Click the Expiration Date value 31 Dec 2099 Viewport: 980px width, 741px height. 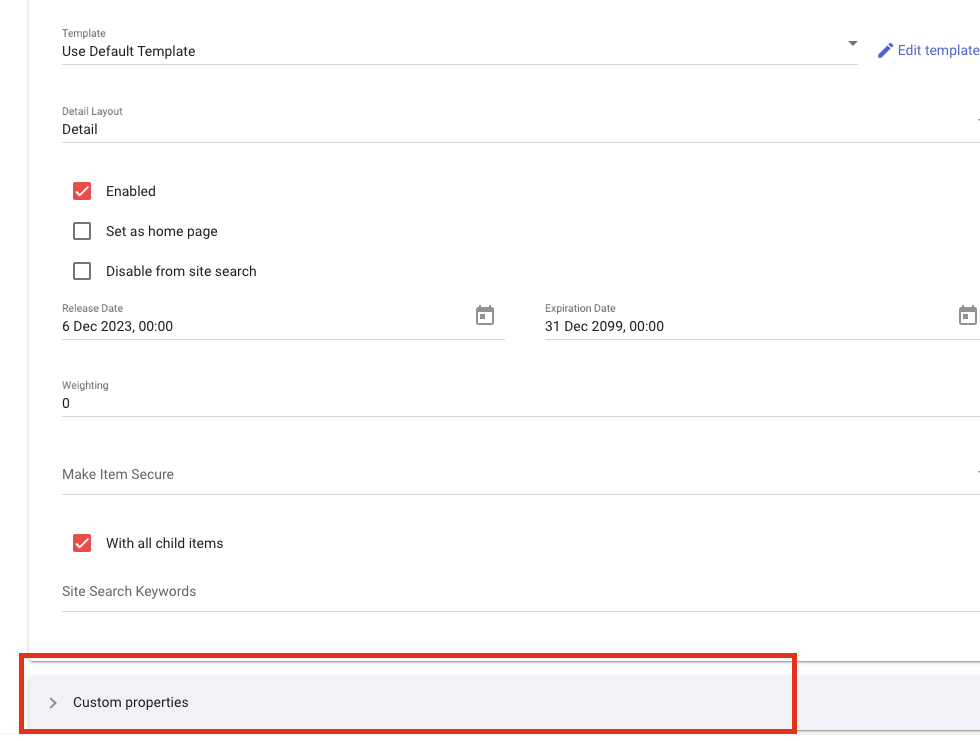(x=604, y=326)
